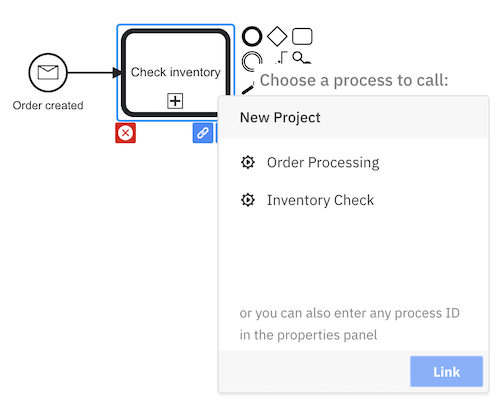Click the Order created label

pos(48,105)
